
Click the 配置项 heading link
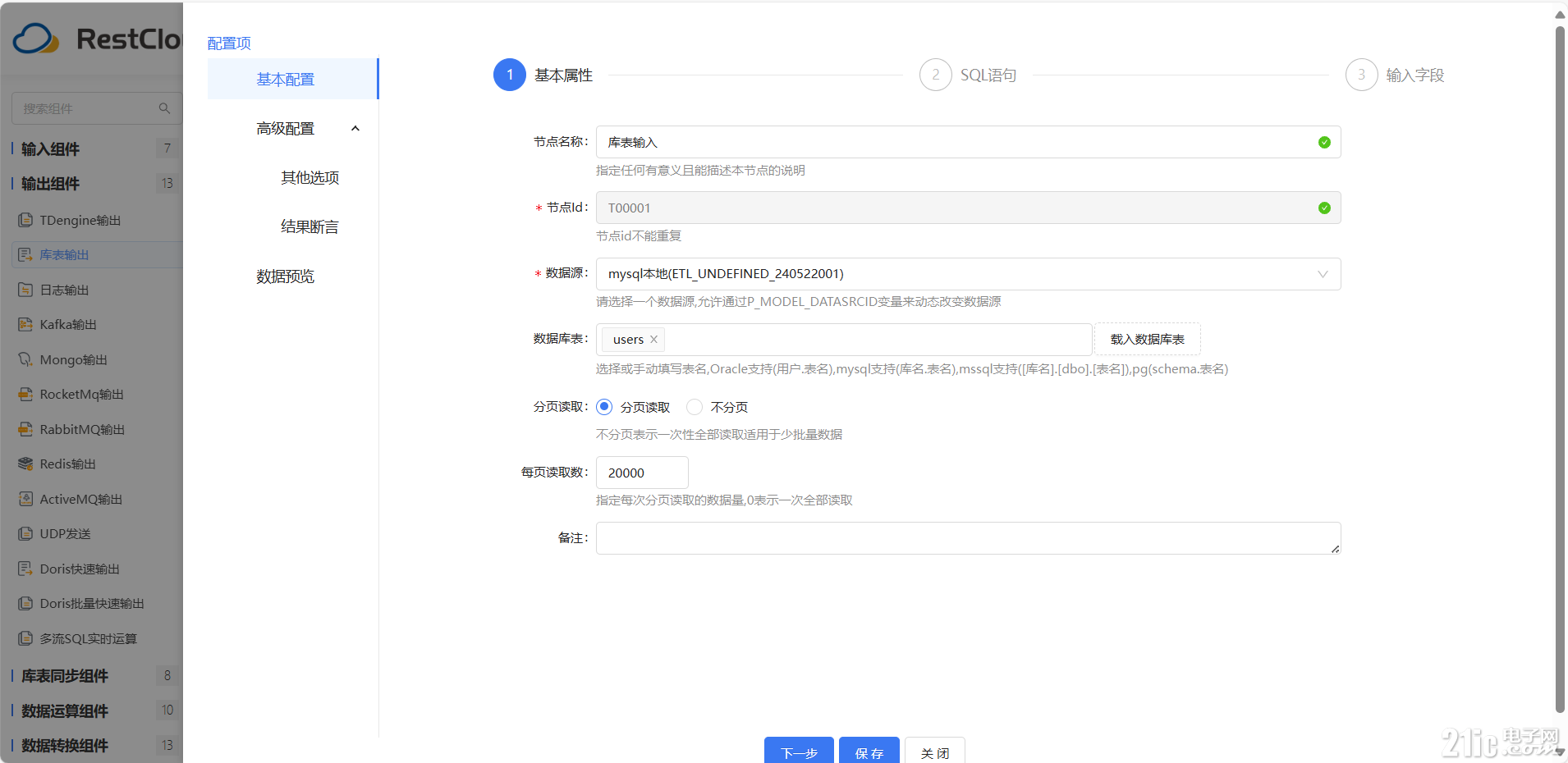229,43
